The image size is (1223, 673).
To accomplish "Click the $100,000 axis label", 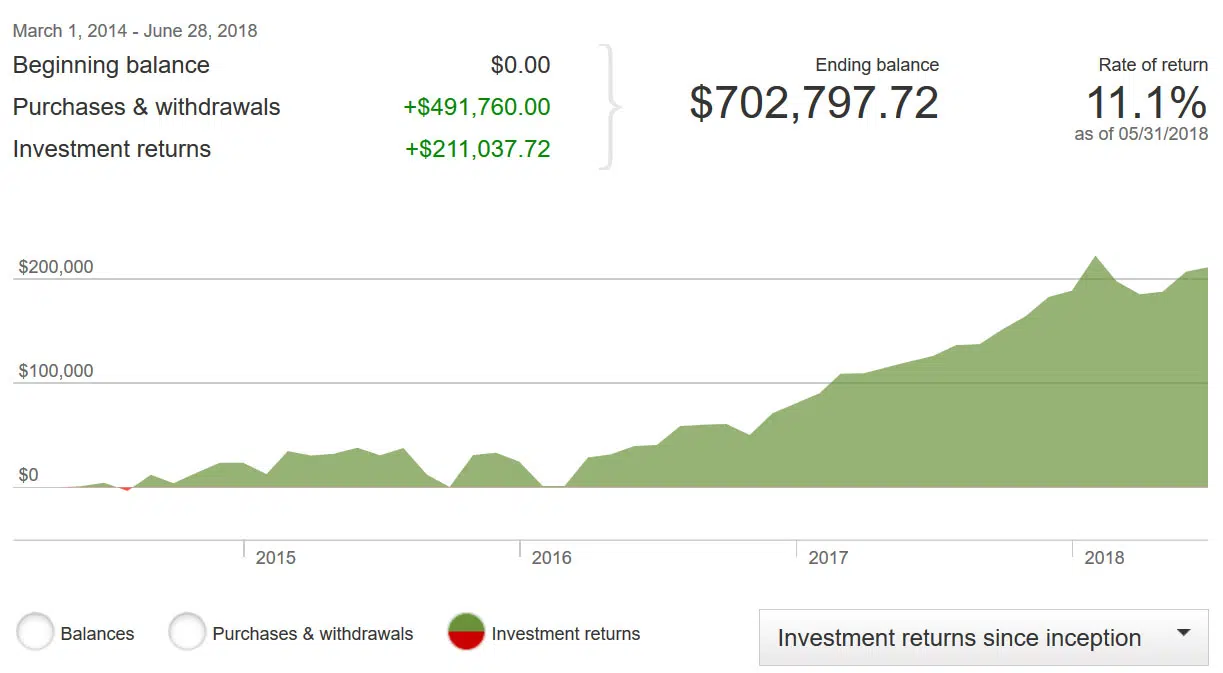I will tap(56, 371).
